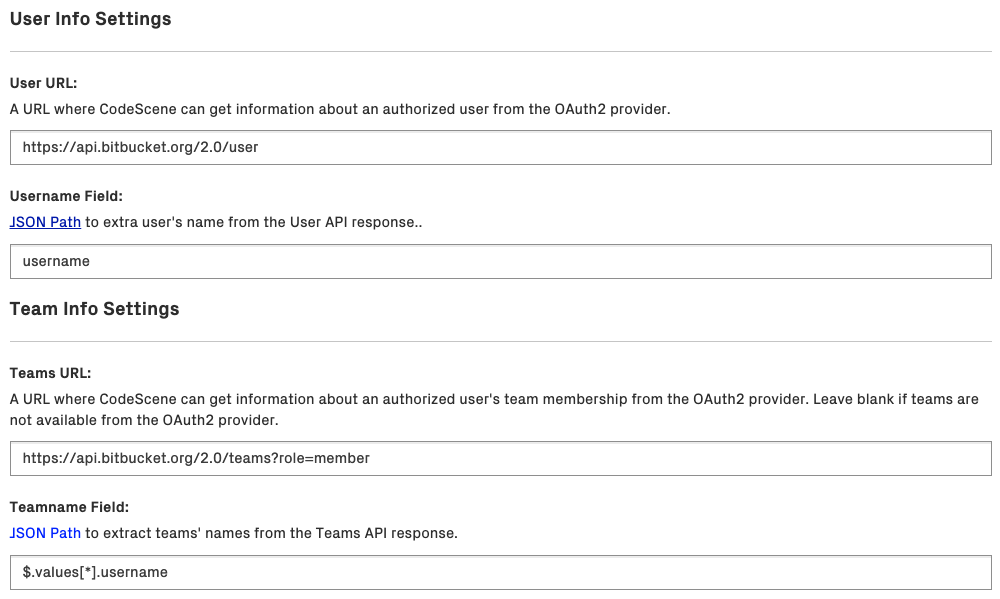Click the divider line under User Info Settings
Viewport: 1000px width, 599px height.
(x=500, y=51)
